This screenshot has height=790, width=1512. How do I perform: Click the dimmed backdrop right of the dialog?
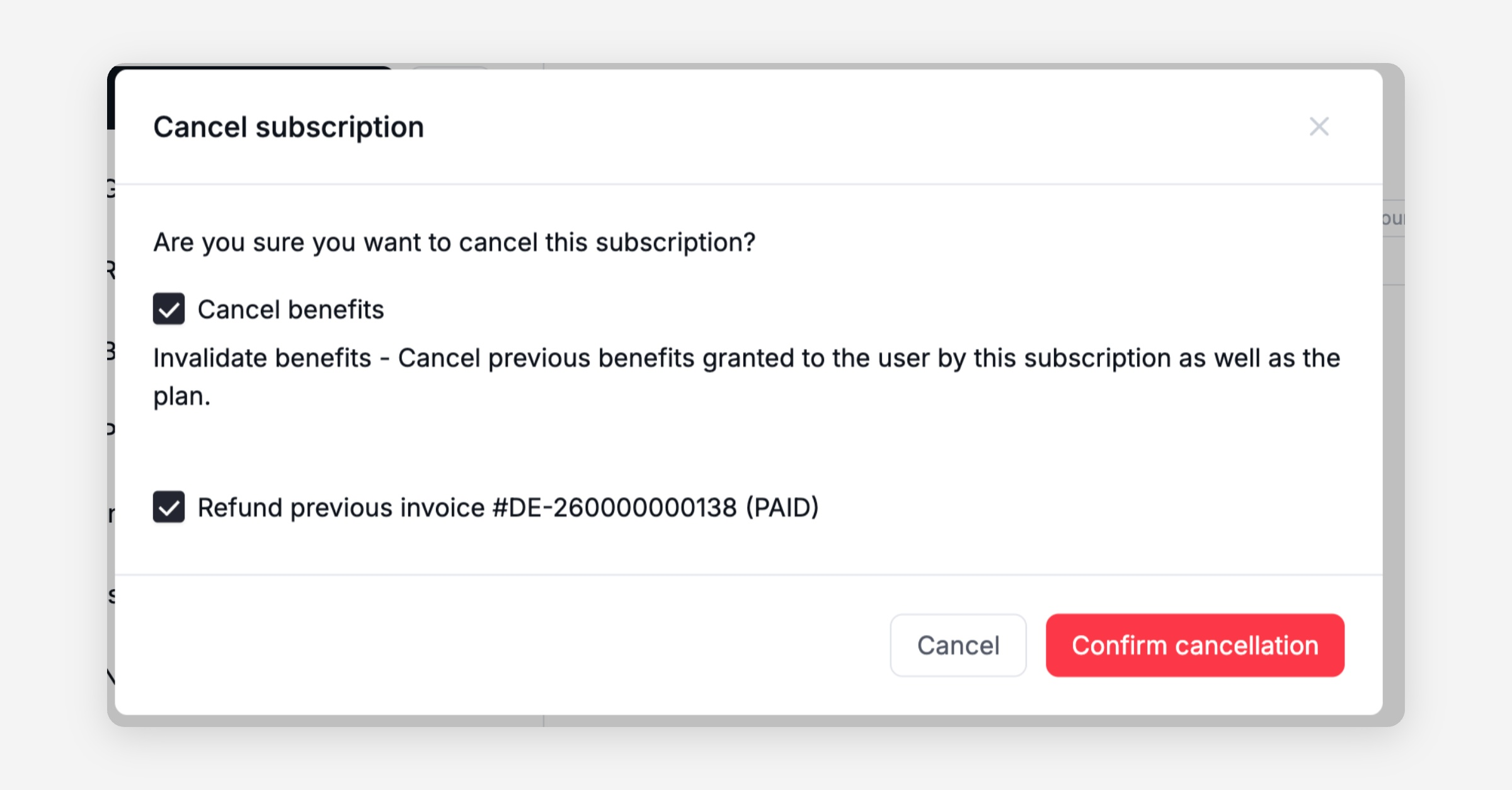[1394, 441]
